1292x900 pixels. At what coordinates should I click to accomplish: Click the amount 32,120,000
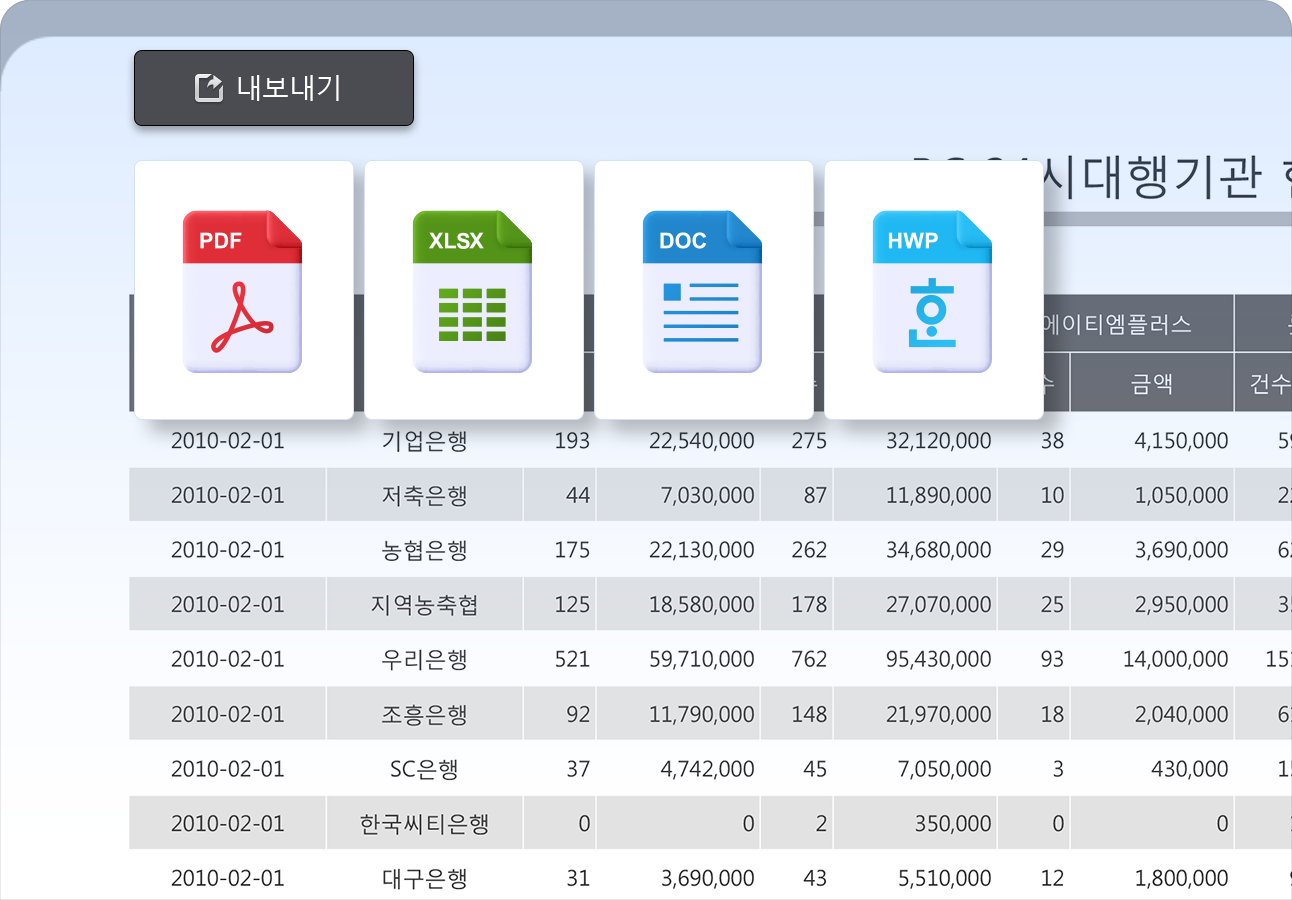pos(939,441)
